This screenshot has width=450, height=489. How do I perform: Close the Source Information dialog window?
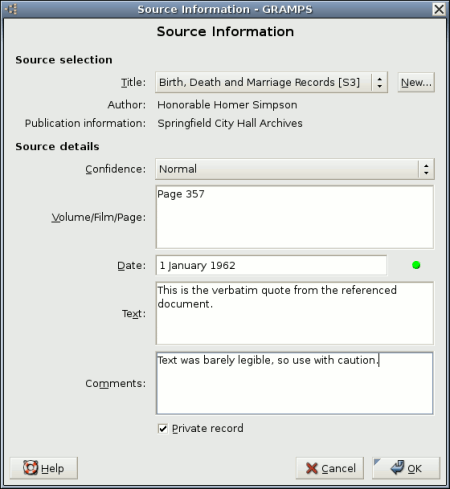point(439,9)
